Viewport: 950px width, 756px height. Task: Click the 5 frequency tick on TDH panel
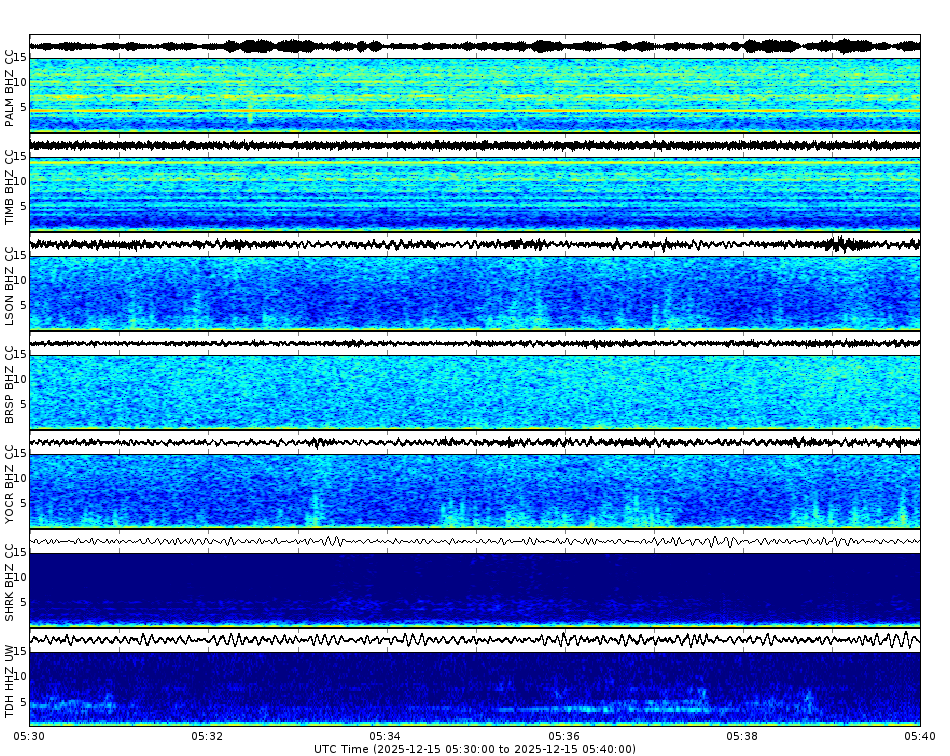click(x=23, y=703)
